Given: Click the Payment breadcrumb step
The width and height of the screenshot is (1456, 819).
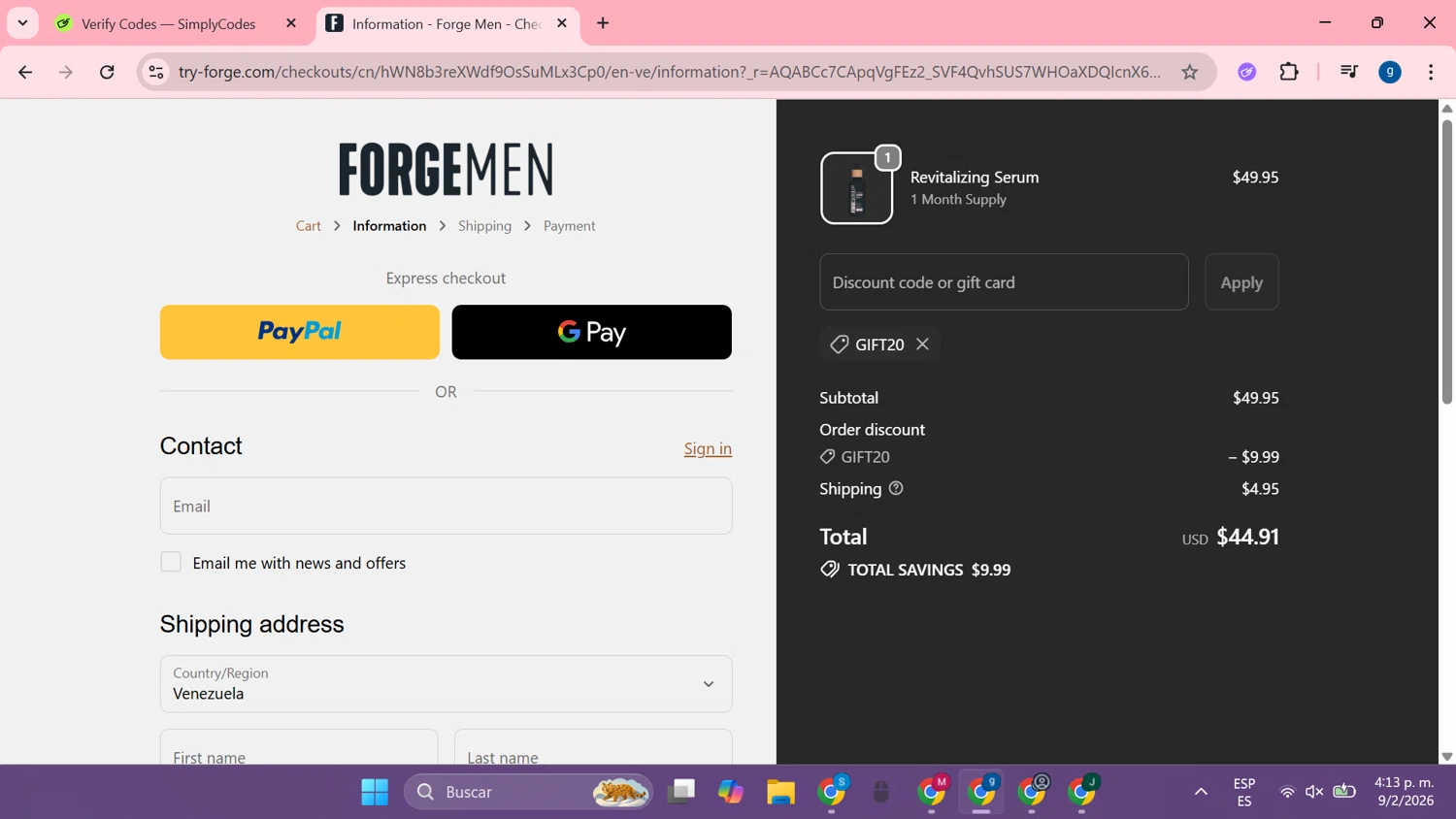Looking at the screenshot, I should coord(569,225).
